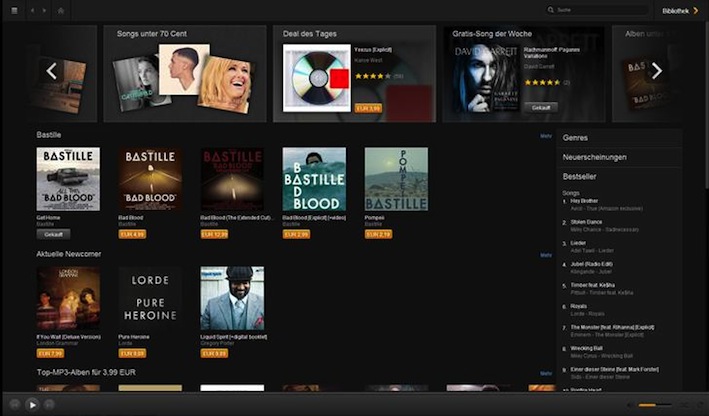Click the Top-MP3-Alben für 3,99 EUR heading
Viewport: 709px width, 416px height.
[x=86, y=372]
